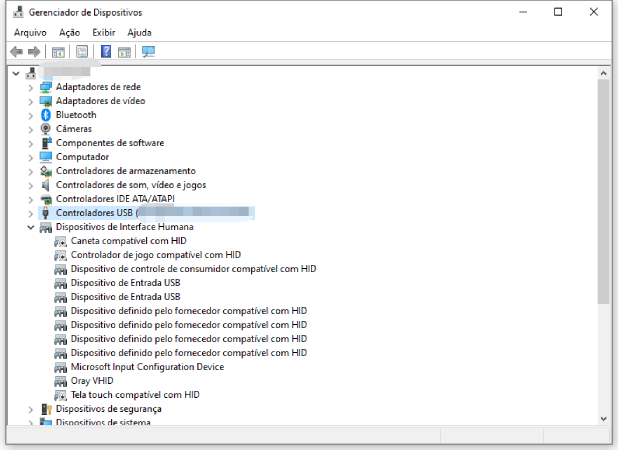Maximize the Gerenciador de Dispositivos window
The width and height of the screenshot is (618, 450).
(x=558, y=12)
